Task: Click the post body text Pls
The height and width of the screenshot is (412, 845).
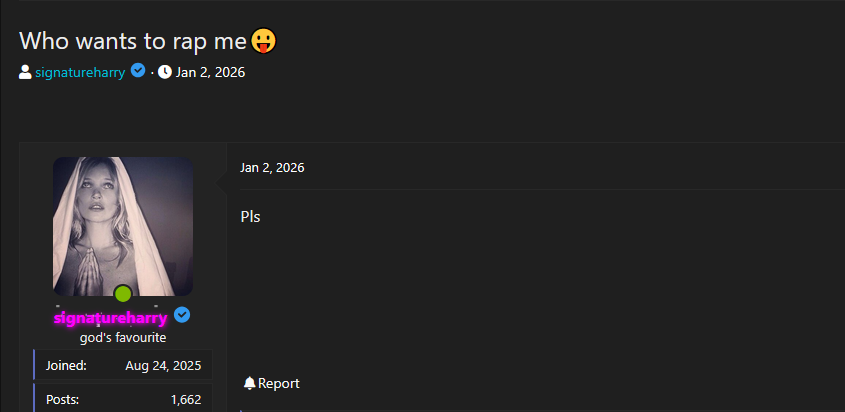Action: [x=251, y=217]
